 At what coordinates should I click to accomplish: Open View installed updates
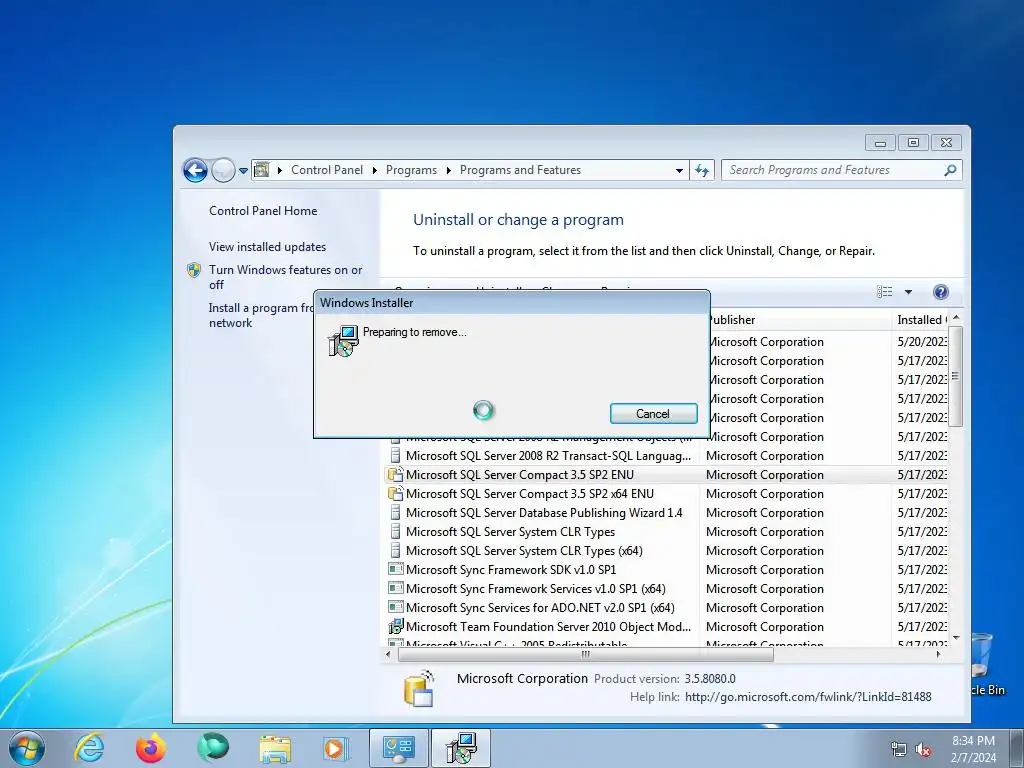[x=267, y=247]
